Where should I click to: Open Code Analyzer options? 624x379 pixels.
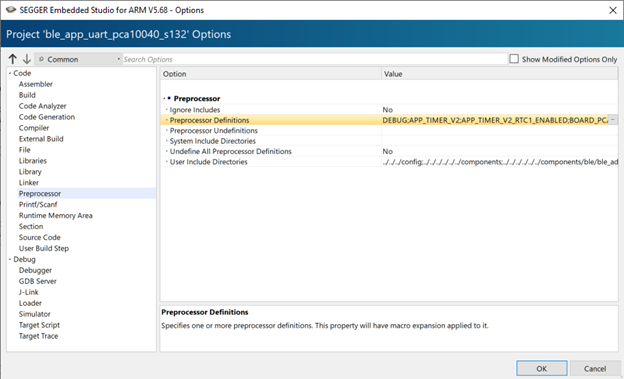click(x=43, y=106)
